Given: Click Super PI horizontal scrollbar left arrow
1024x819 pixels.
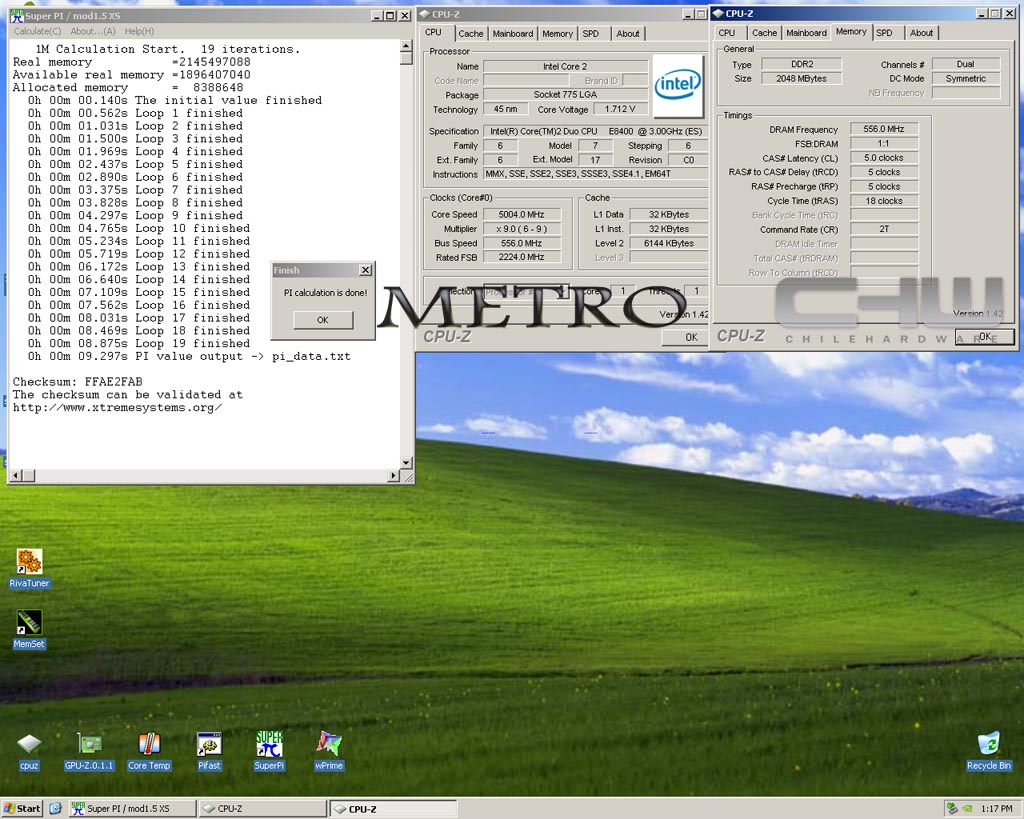Looking at the screenshot, I should tap(16, 475).
